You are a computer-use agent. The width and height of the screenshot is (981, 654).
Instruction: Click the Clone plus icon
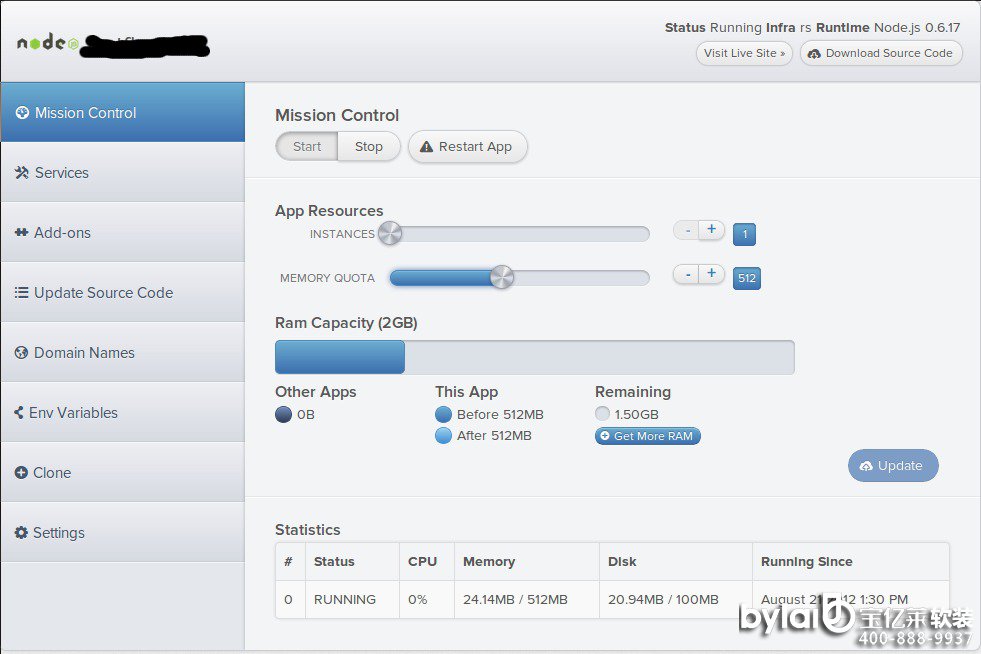click(21, 473)
